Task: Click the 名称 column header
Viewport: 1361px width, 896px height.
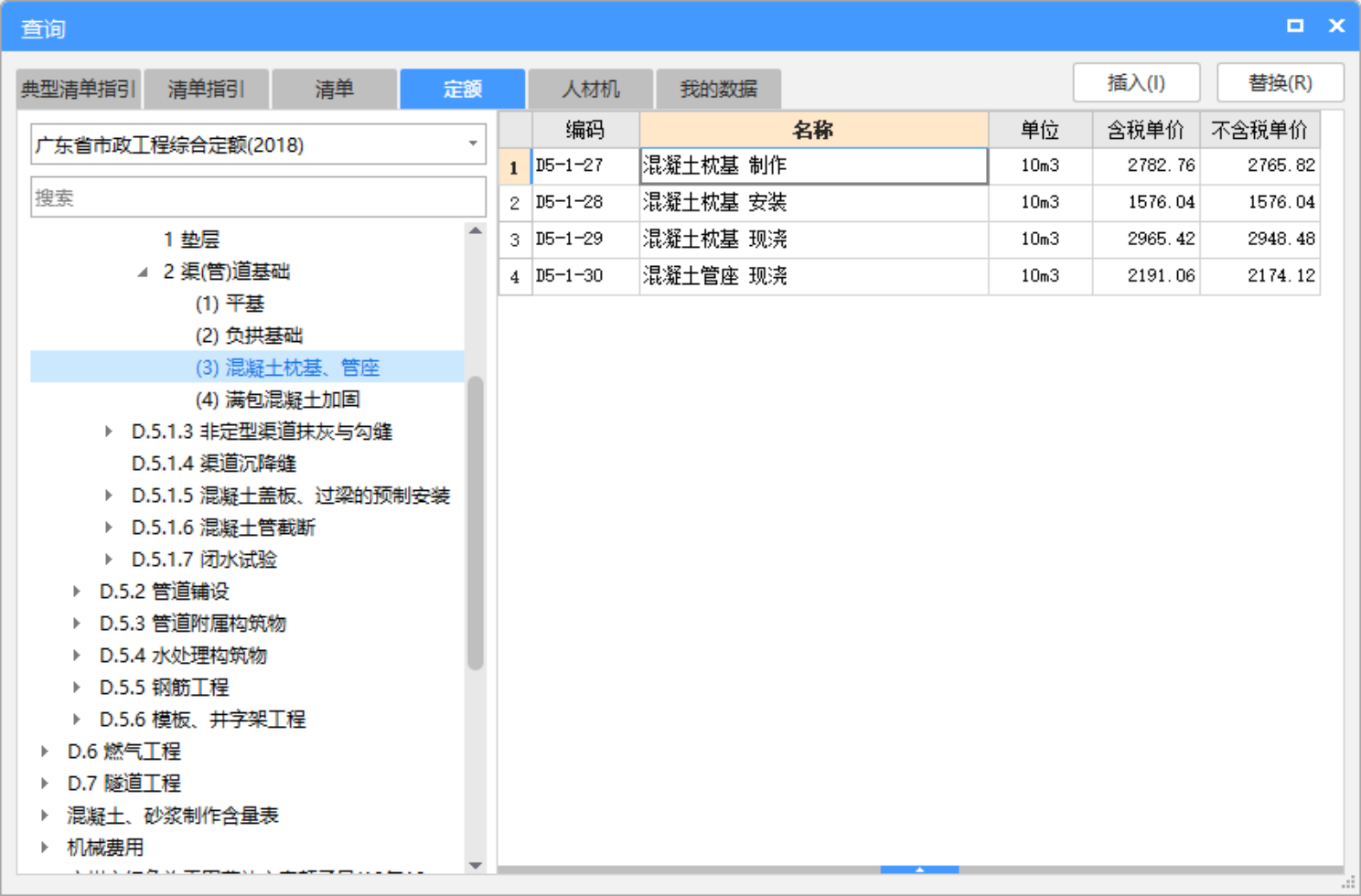Action: (814, 130)
